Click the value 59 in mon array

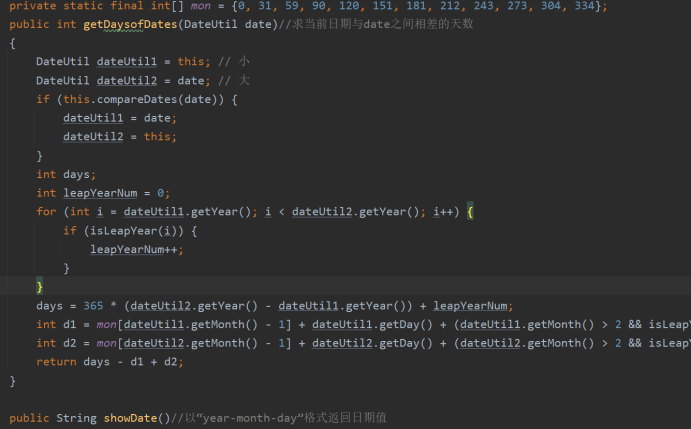click(291, 6)
